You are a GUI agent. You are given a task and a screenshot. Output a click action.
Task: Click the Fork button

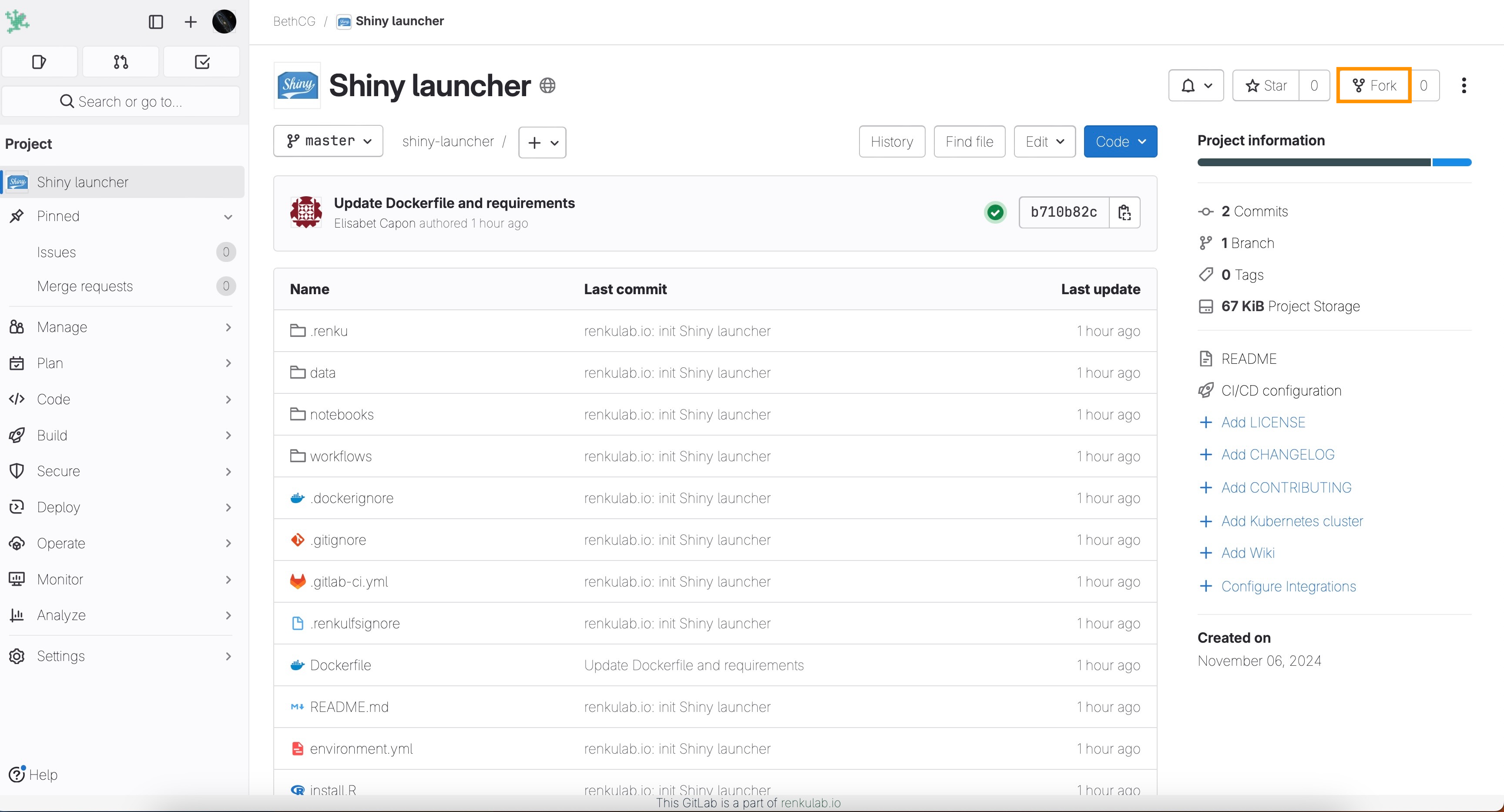pos(1374,86)
